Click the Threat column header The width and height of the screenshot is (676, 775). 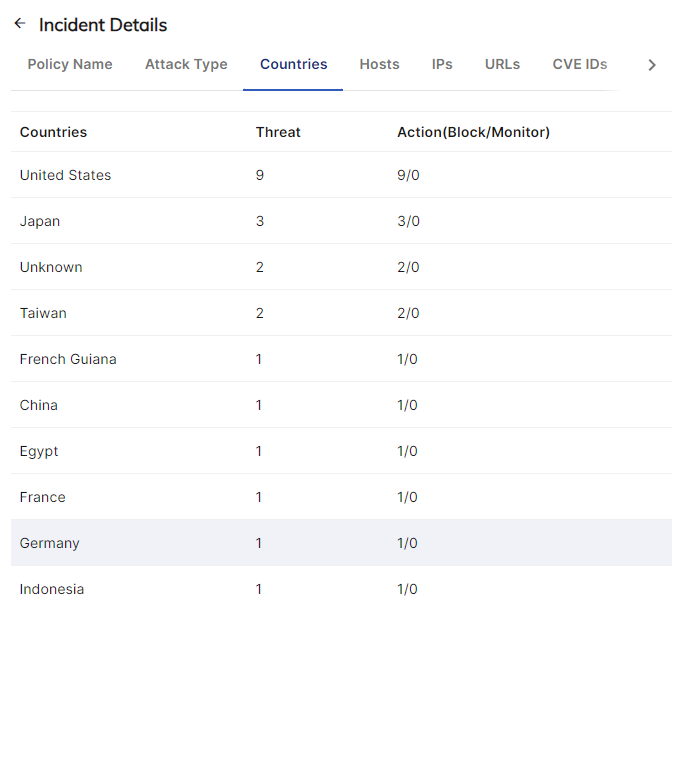[278, 132]
